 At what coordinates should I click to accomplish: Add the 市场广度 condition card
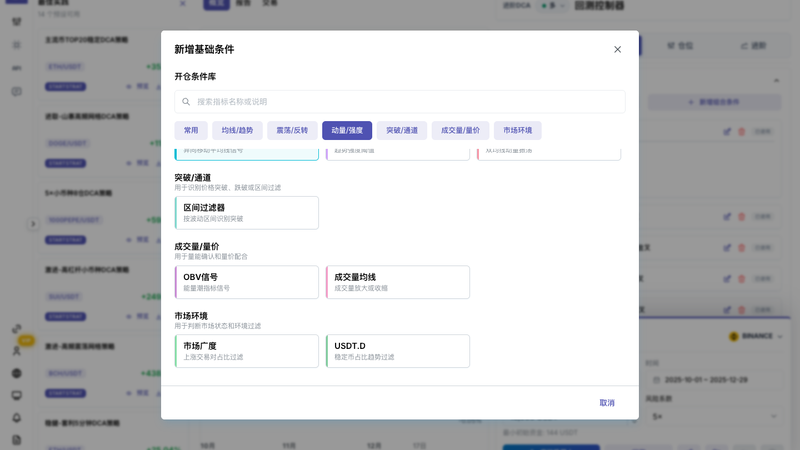(246, 351)
